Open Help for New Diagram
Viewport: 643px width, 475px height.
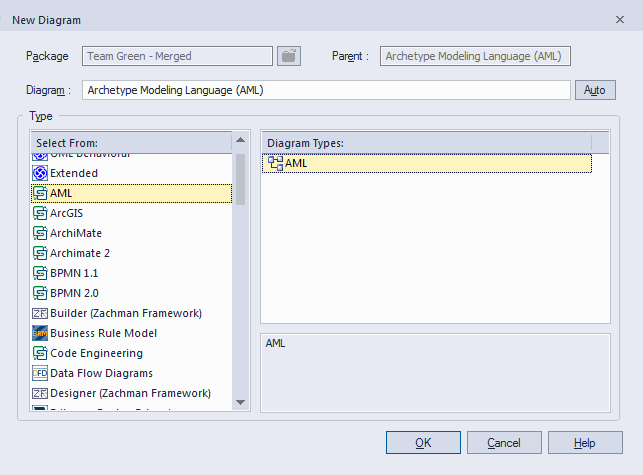pyautogui.click(x=585, y=443)
